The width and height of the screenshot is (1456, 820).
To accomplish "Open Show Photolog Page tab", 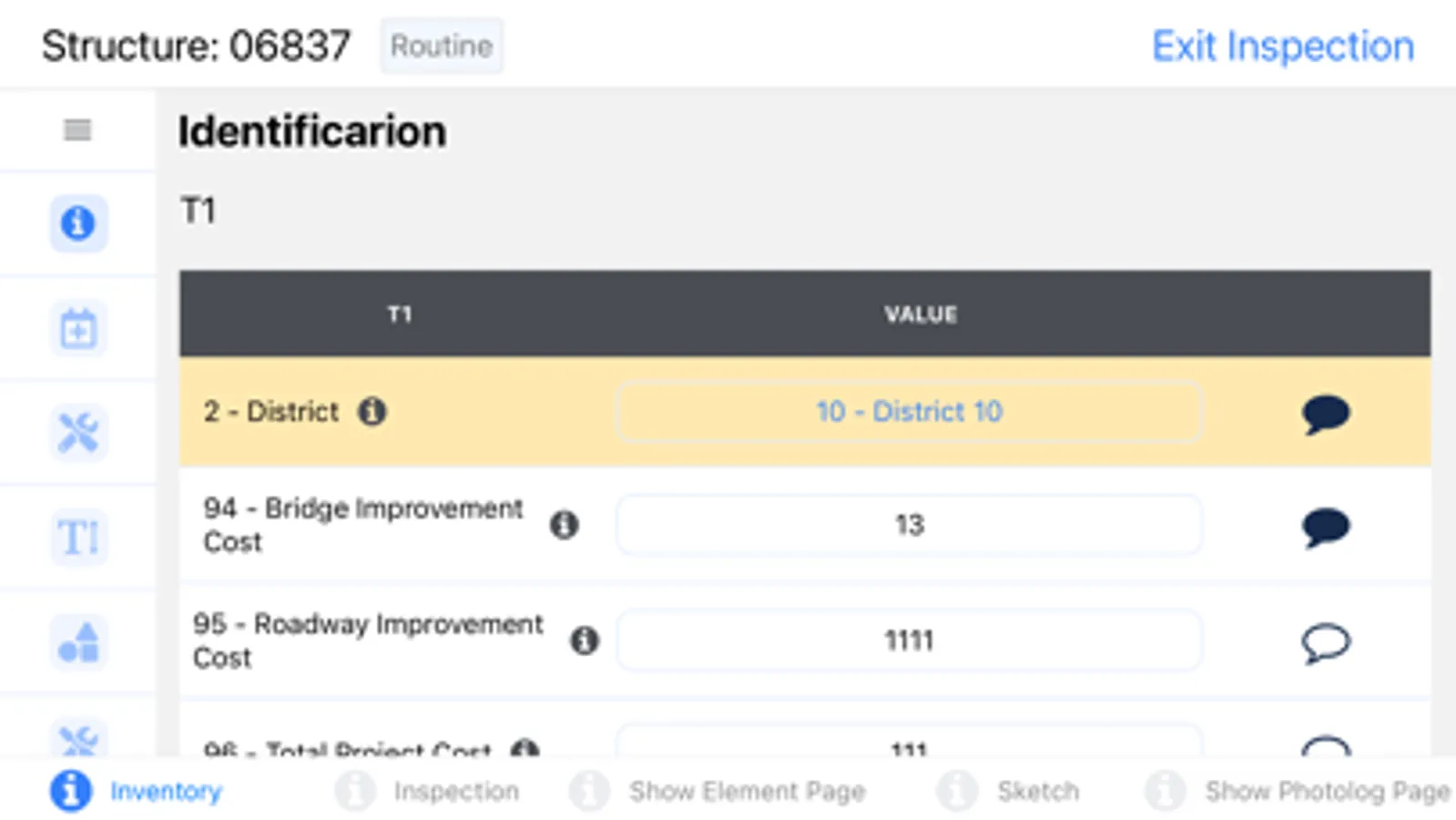I will (x=1298, y=791).
